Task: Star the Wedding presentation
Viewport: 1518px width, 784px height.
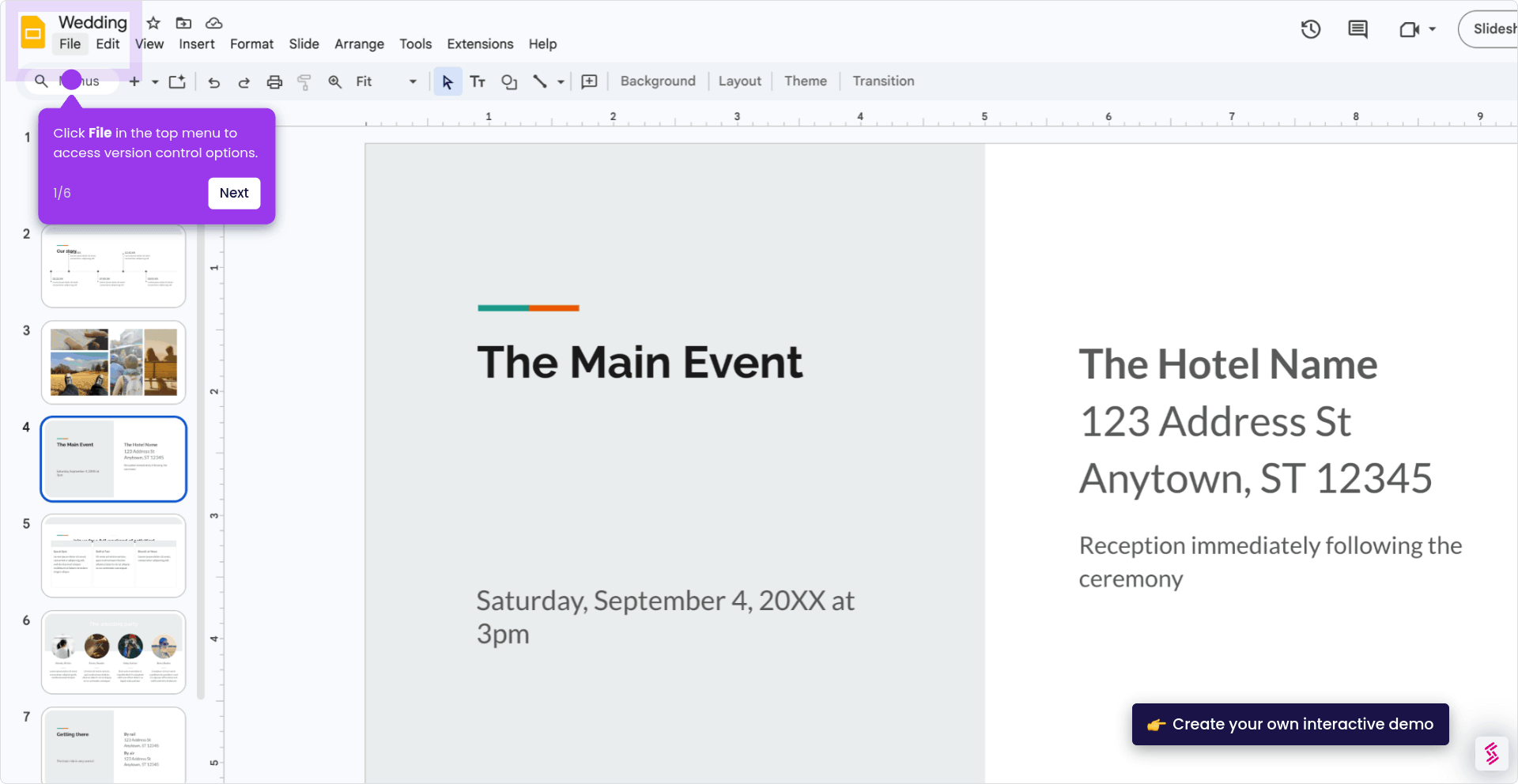Action: point(153,23)
